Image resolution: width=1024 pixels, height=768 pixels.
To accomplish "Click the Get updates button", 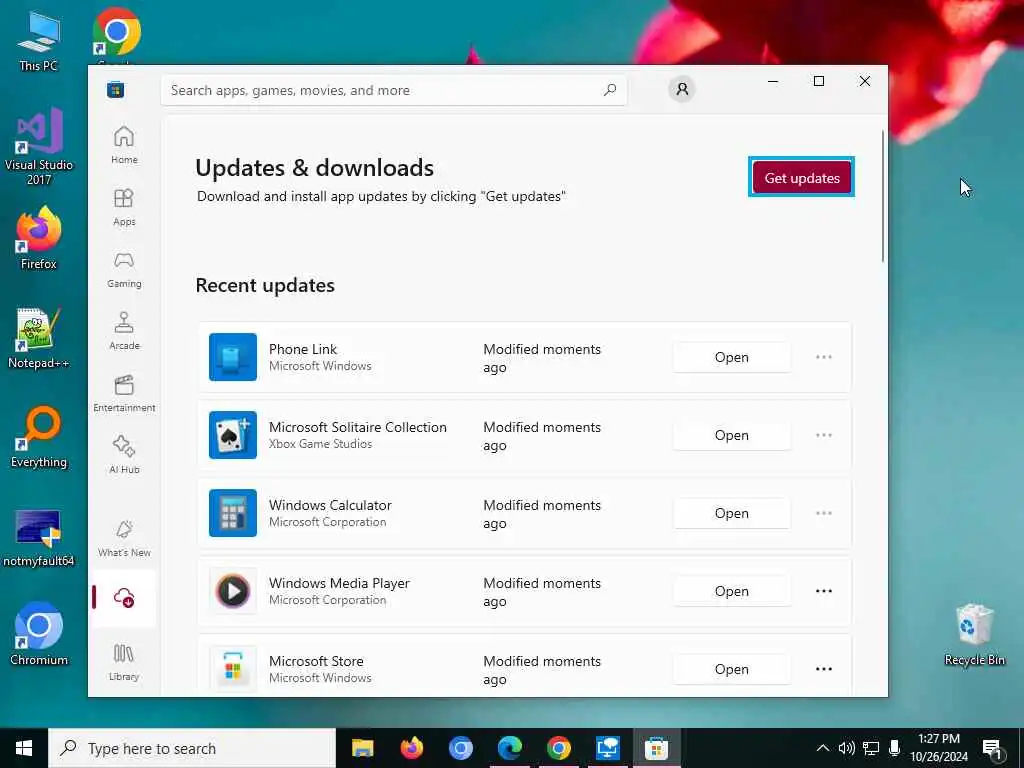I will [x=802, y=178].
